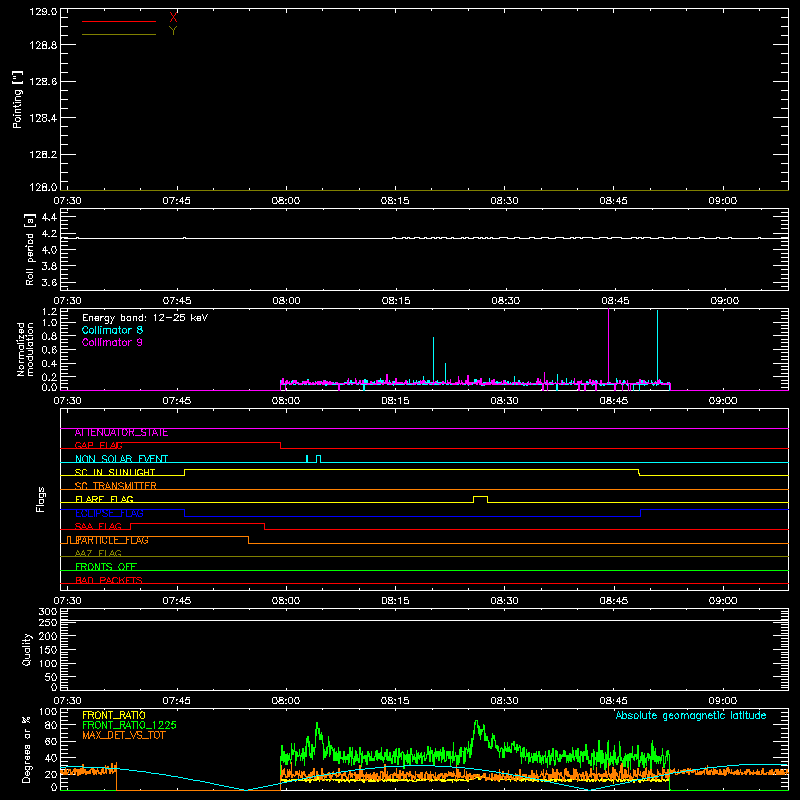Click the Normalized modulation axis title

coord(25,349)
